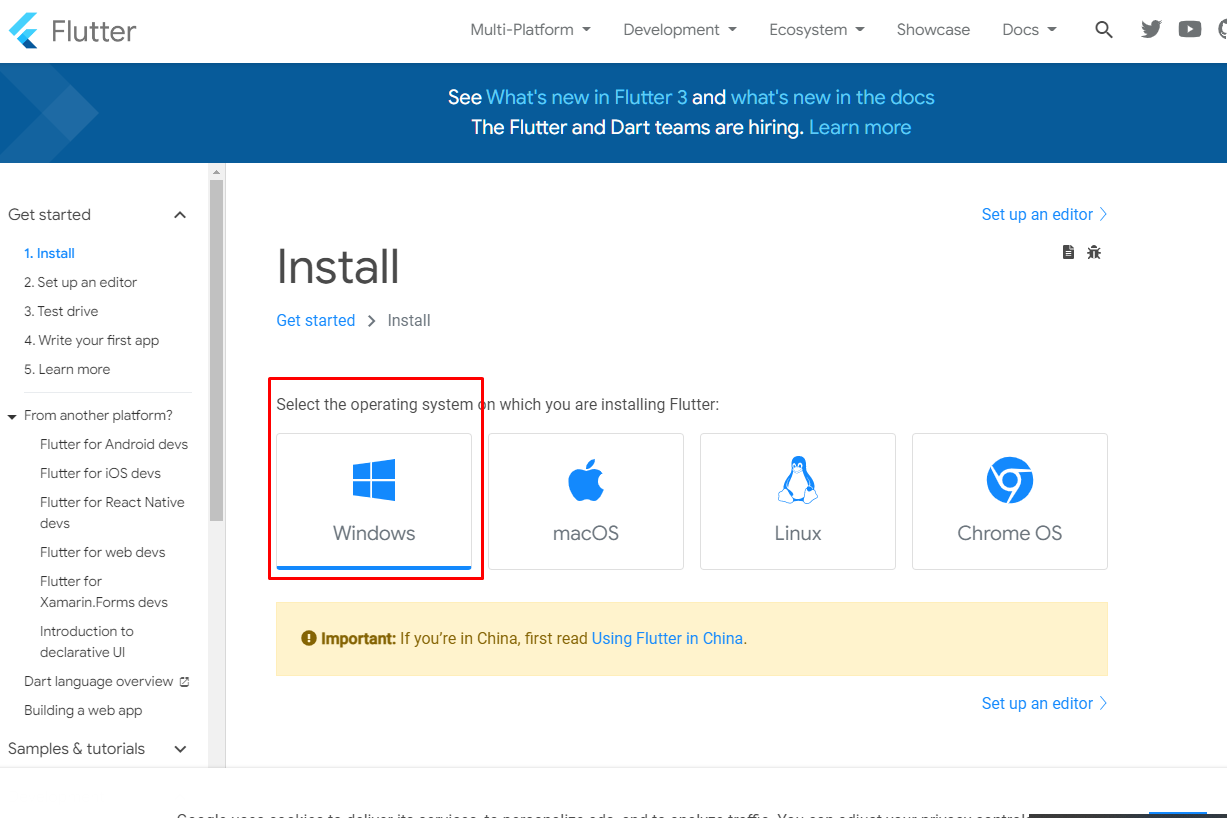Select the macOS Apple logo card

click(586, 501)
